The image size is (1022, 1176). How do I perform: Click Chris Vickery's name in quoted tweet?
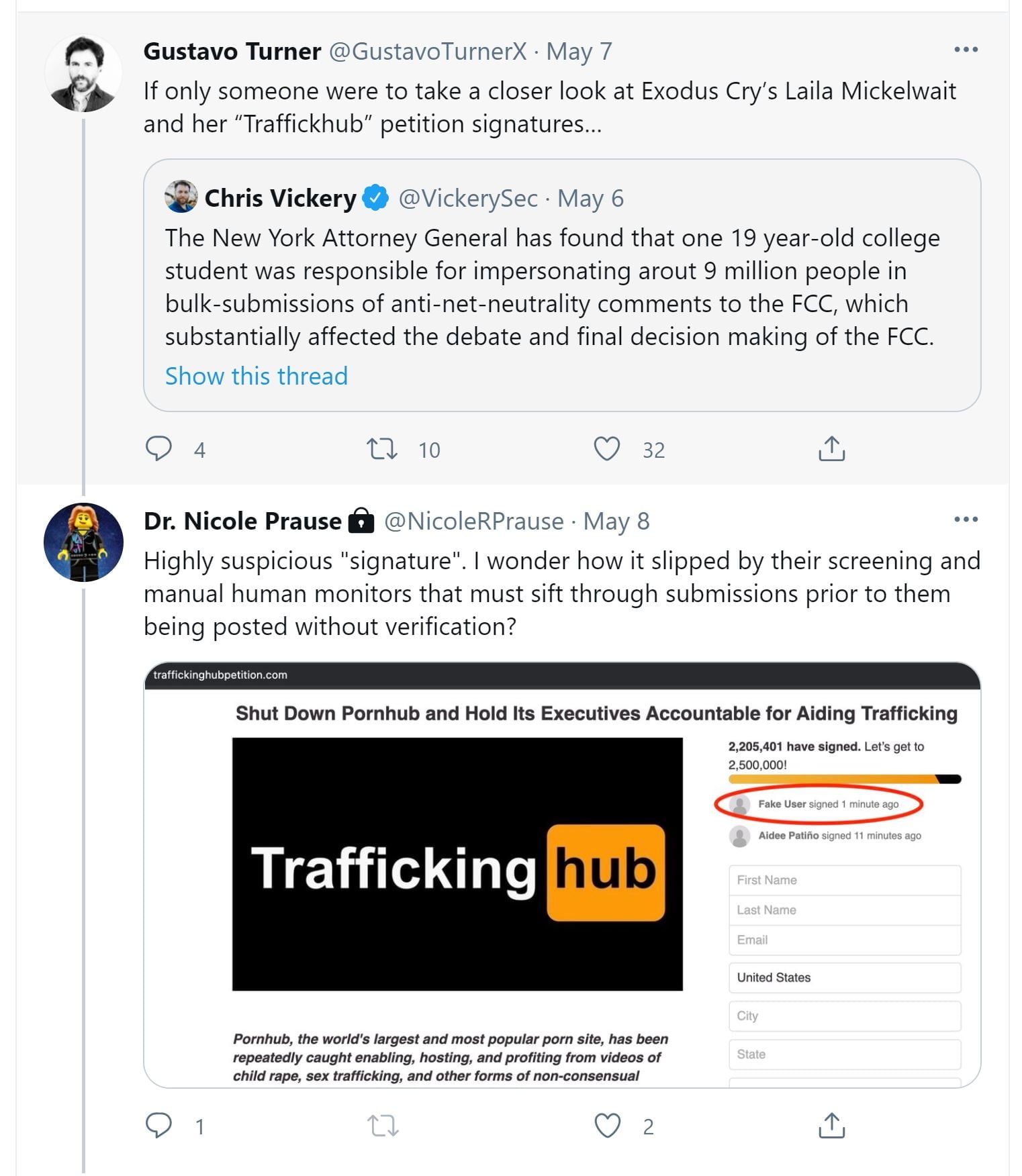click(x=280, y=199)
